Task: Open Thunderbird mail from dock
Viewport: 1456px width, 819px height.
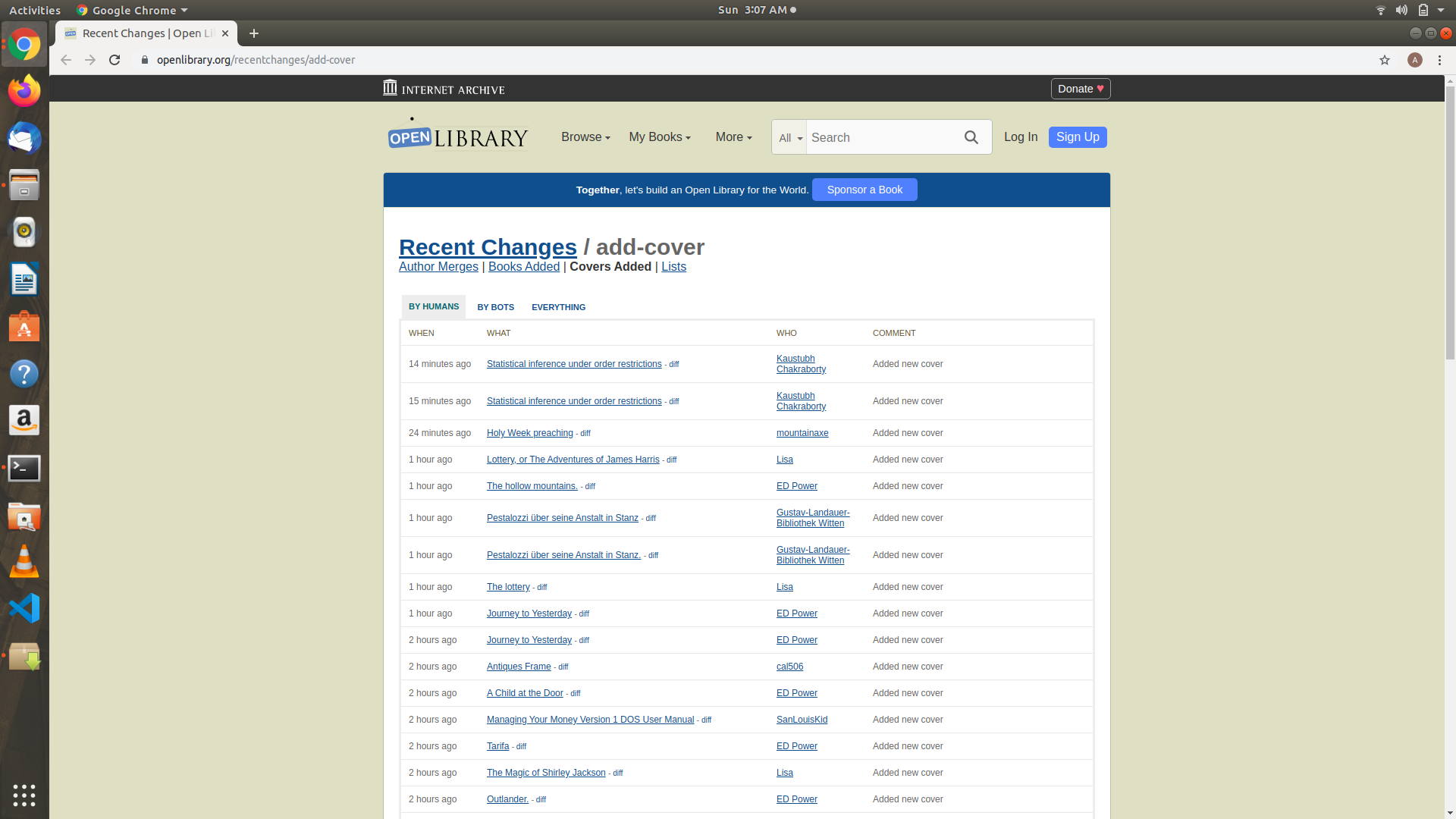Action: tap(24, 139)
